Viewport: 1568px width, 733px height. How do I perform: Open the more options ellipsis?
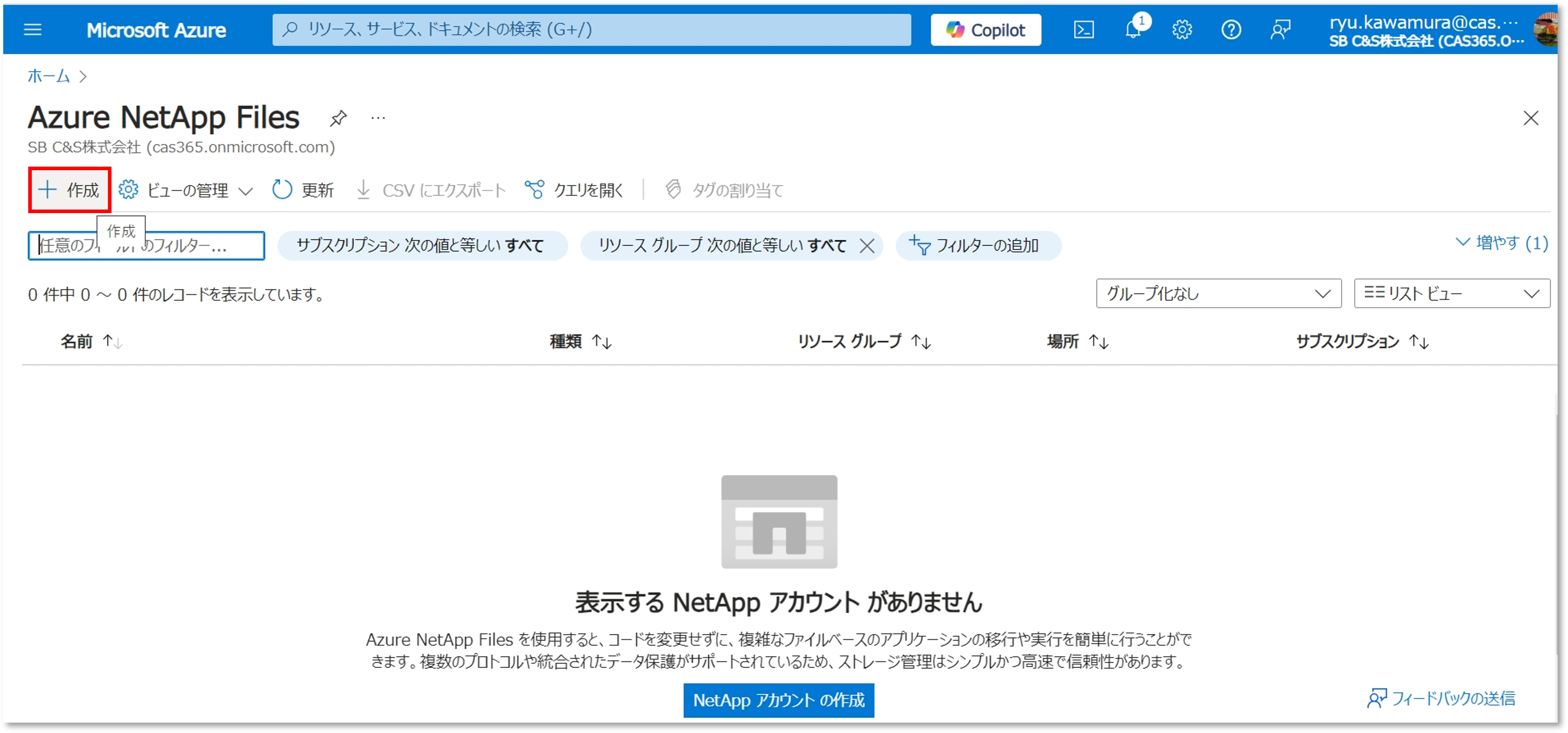pyautogui.click(x=378, y=118)
